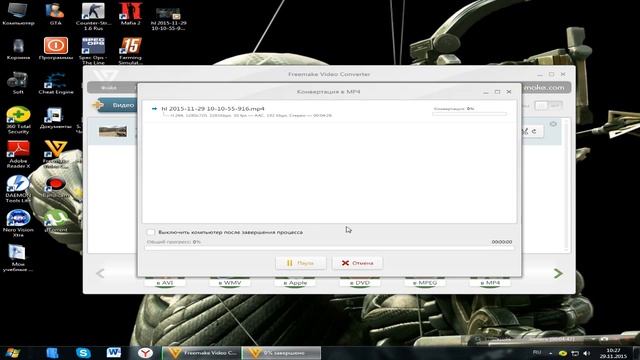Open Skype from the taskbar
Viewport: 640px width, 360px height.
83,353
